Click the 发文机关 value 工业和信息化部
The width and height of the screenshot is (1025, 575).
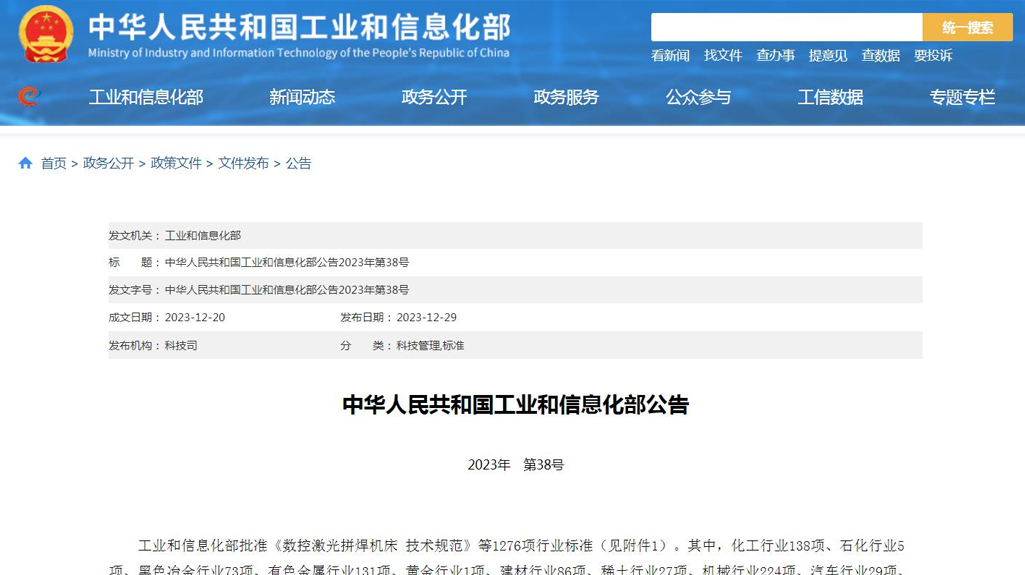pos(203,235)
